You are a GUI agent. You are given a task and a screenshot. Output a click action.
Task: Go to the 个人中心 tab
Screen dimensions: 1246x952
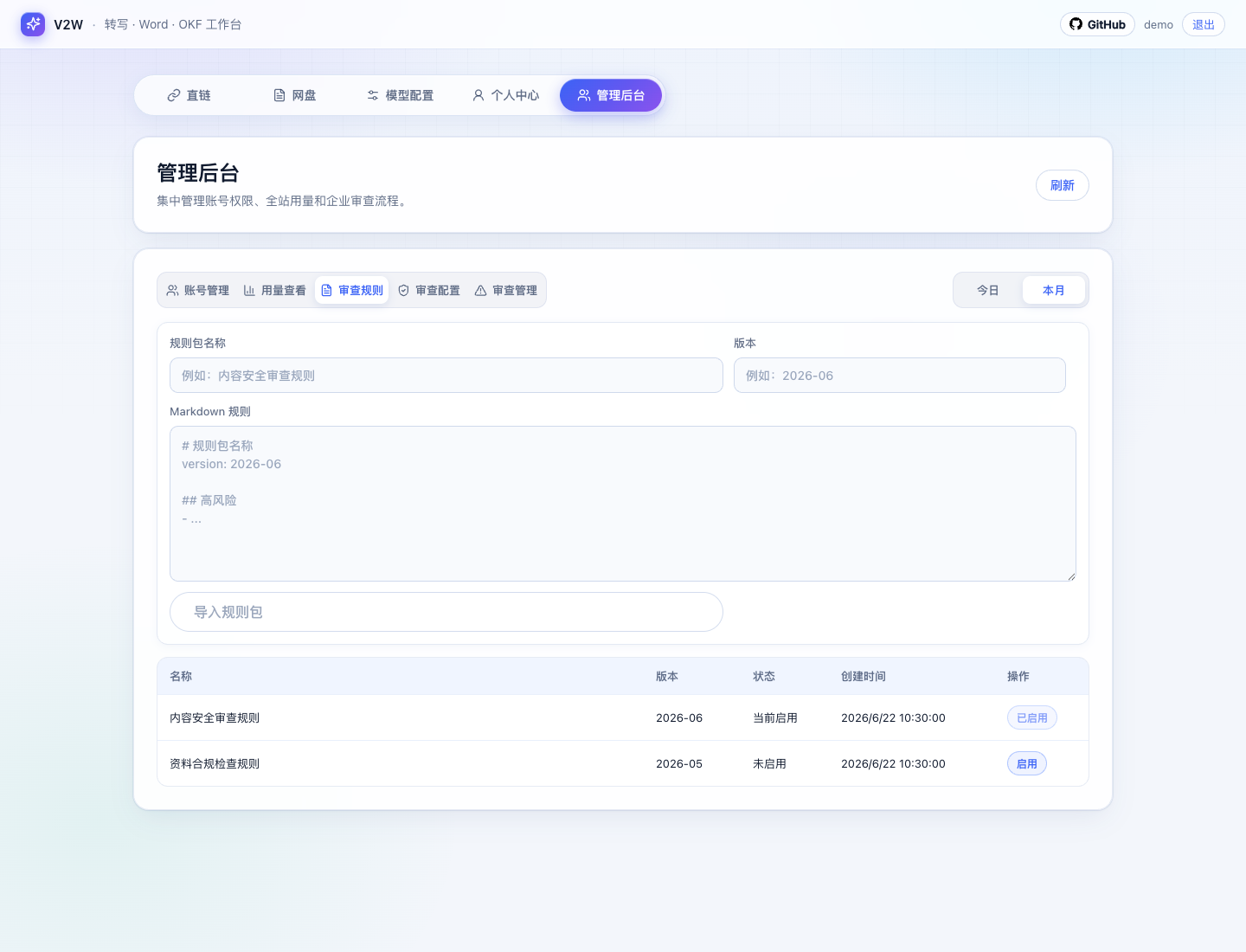(x=505, y=95)
